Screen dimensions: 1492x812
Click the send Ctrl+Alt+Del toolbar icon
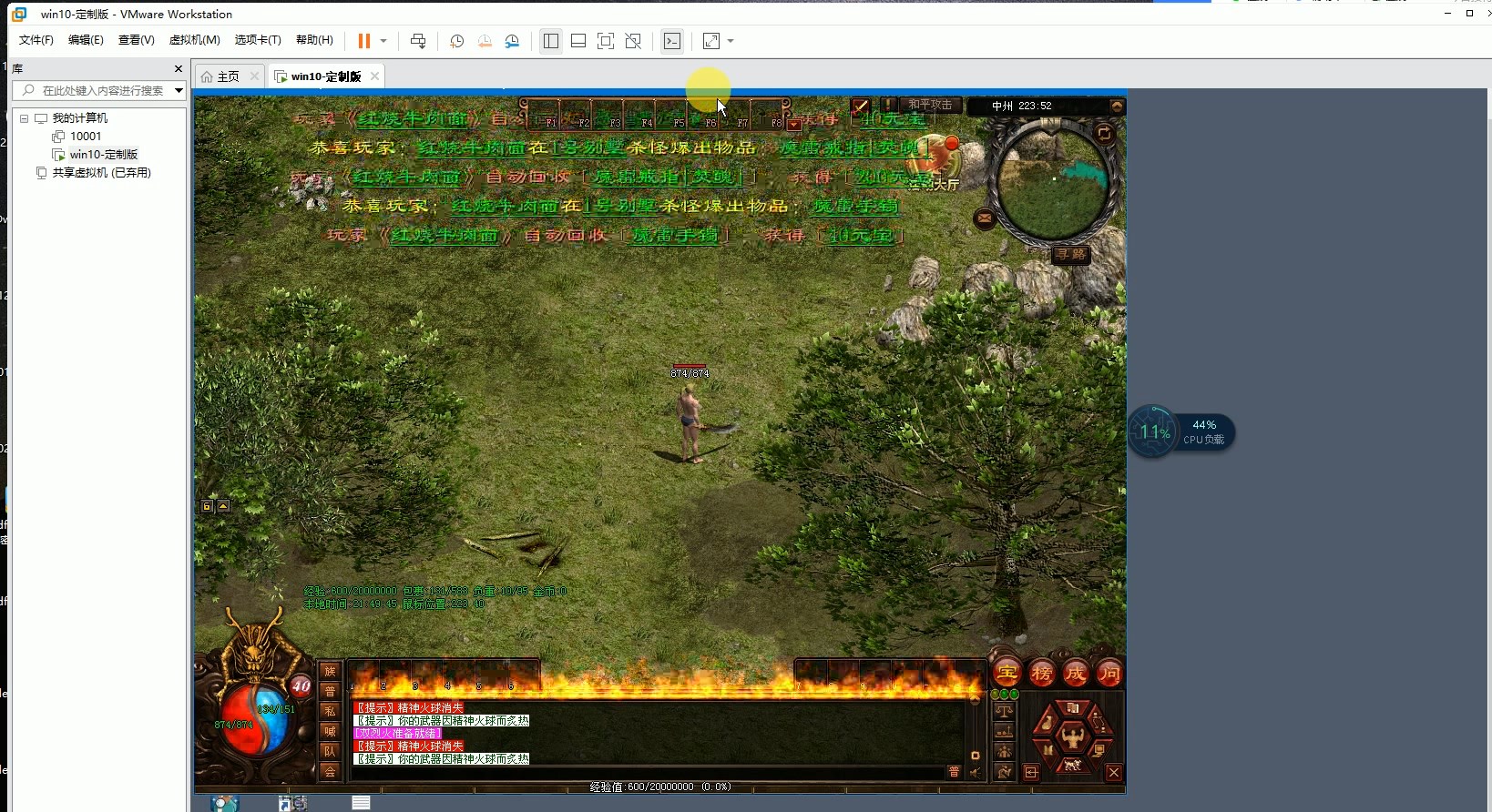coord(418,41)
